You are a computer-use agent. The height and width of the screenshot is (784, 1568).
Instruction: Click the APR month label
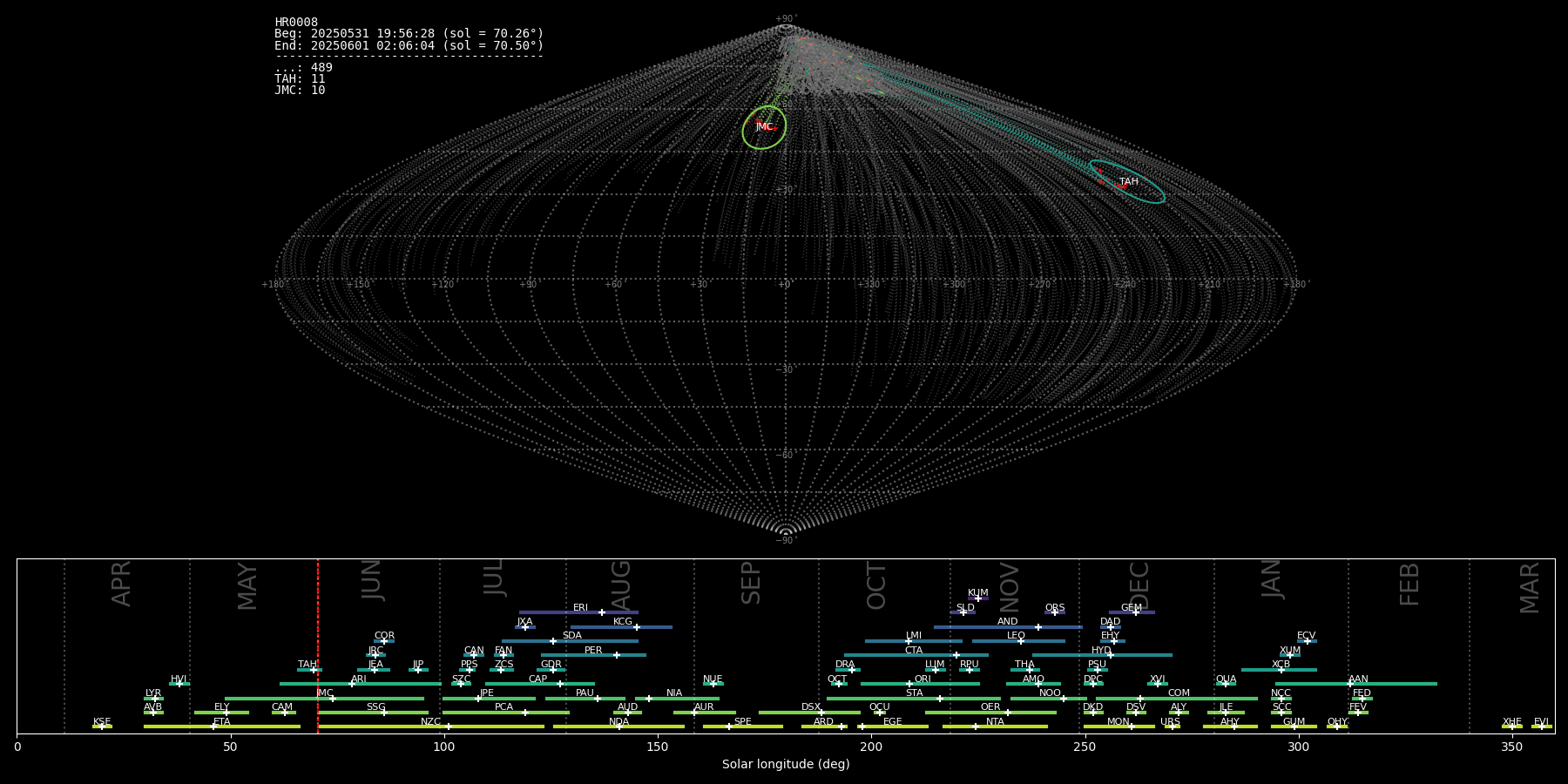121,584
